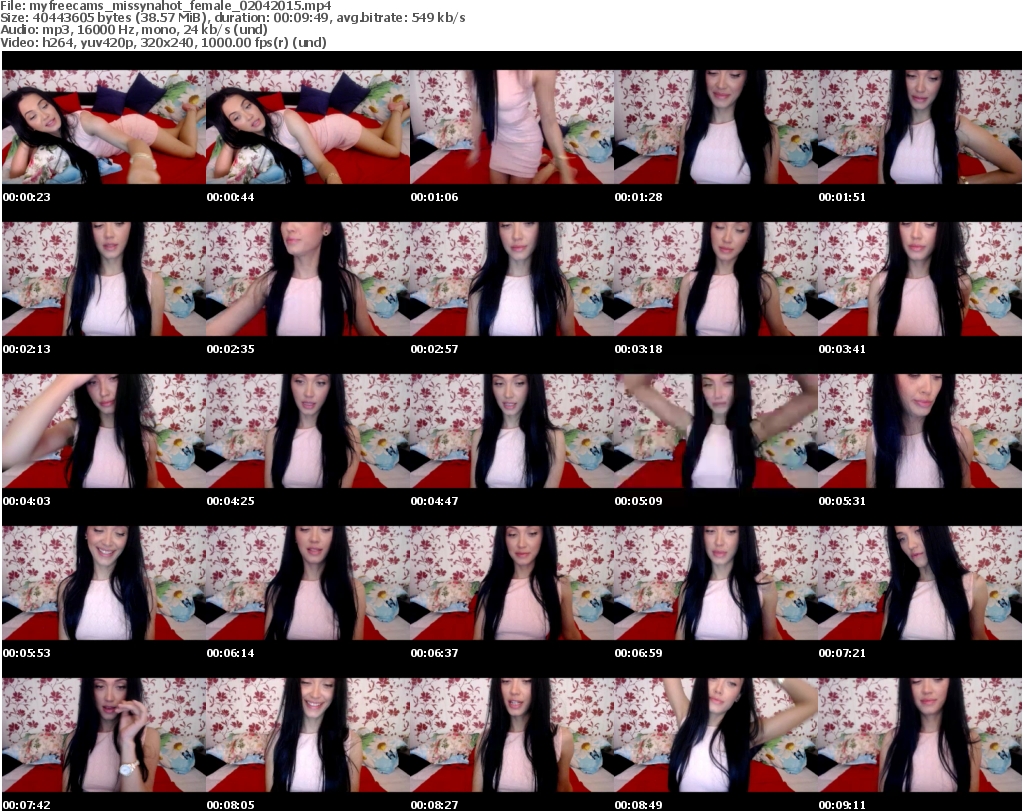The width and height of the screenshot is (1024, 811).
Task: View the frame captured at 00:08:49
Action: pyautogui.click(x=716, y=735)
